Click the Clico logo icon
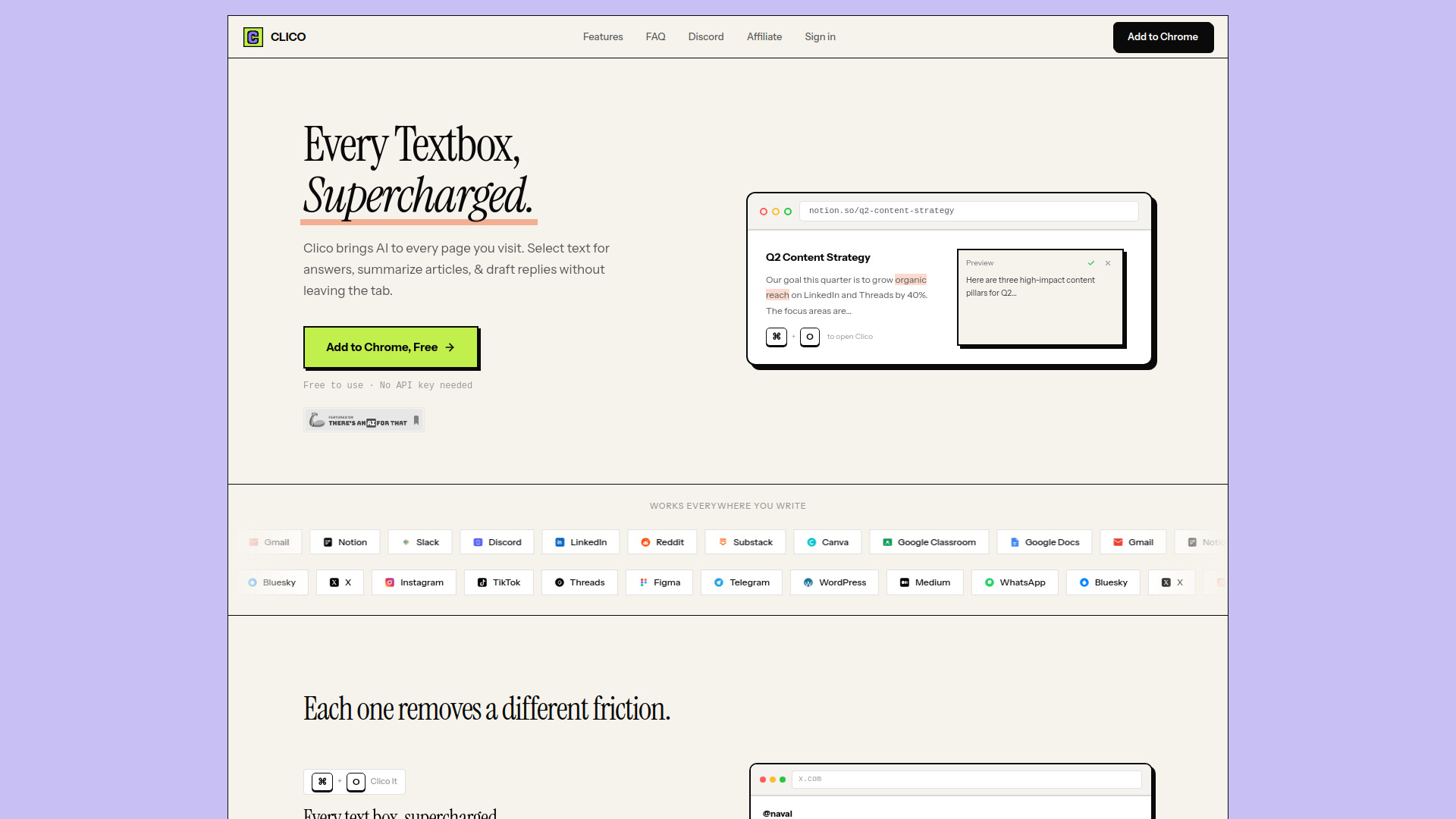The width and height of the screenshot is (1456, 819). 253,37
